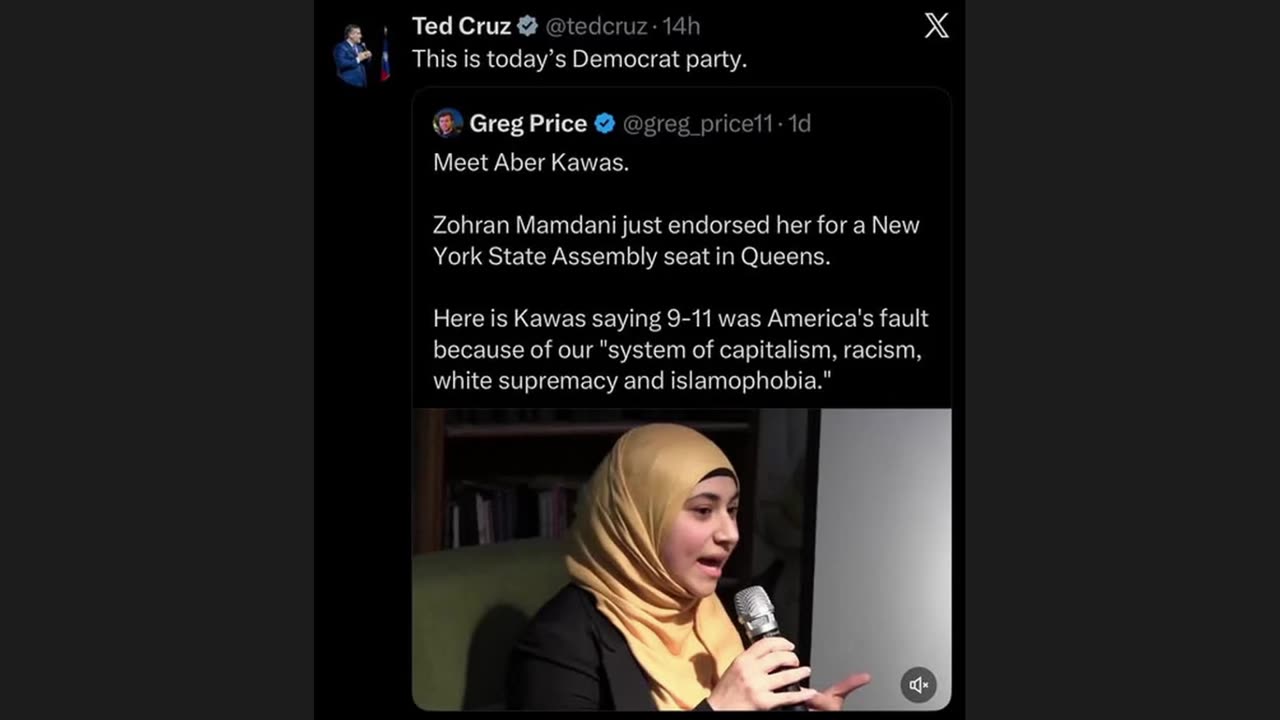Open the quoted post card's empty header area
The width and height of the screenshot is (1280, 720).
878,123
